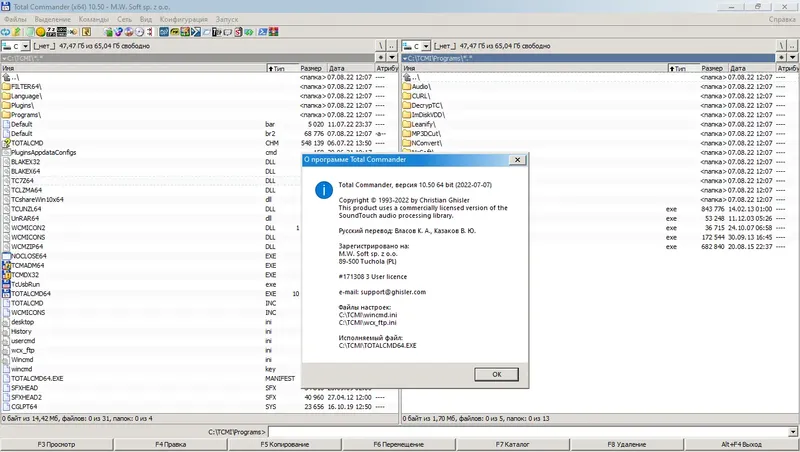Click into the command line input field
The height and width of the screenshot is (452, 800).
tap(528, 432)
